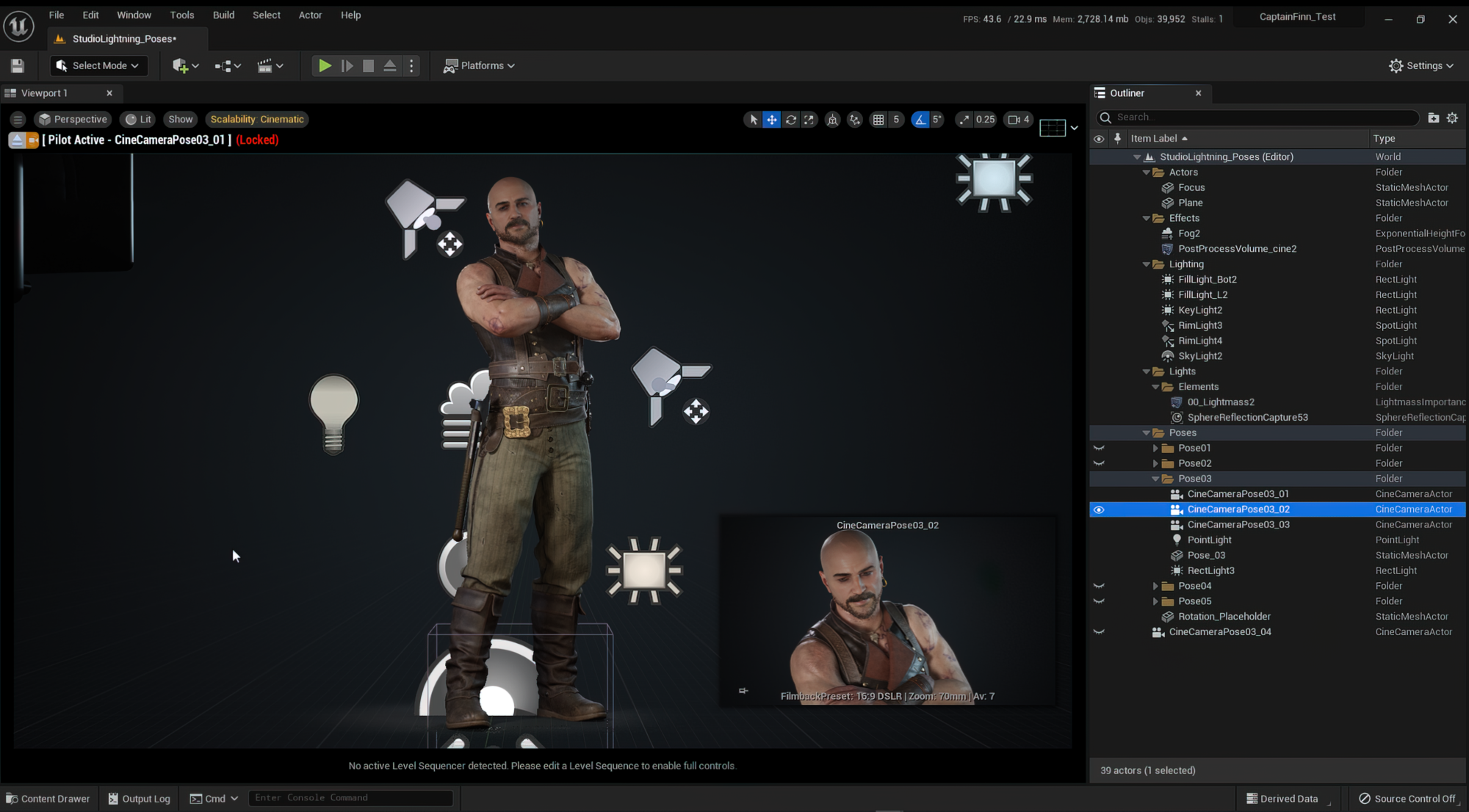Expand the Pose01 folder

point(1155,449)
